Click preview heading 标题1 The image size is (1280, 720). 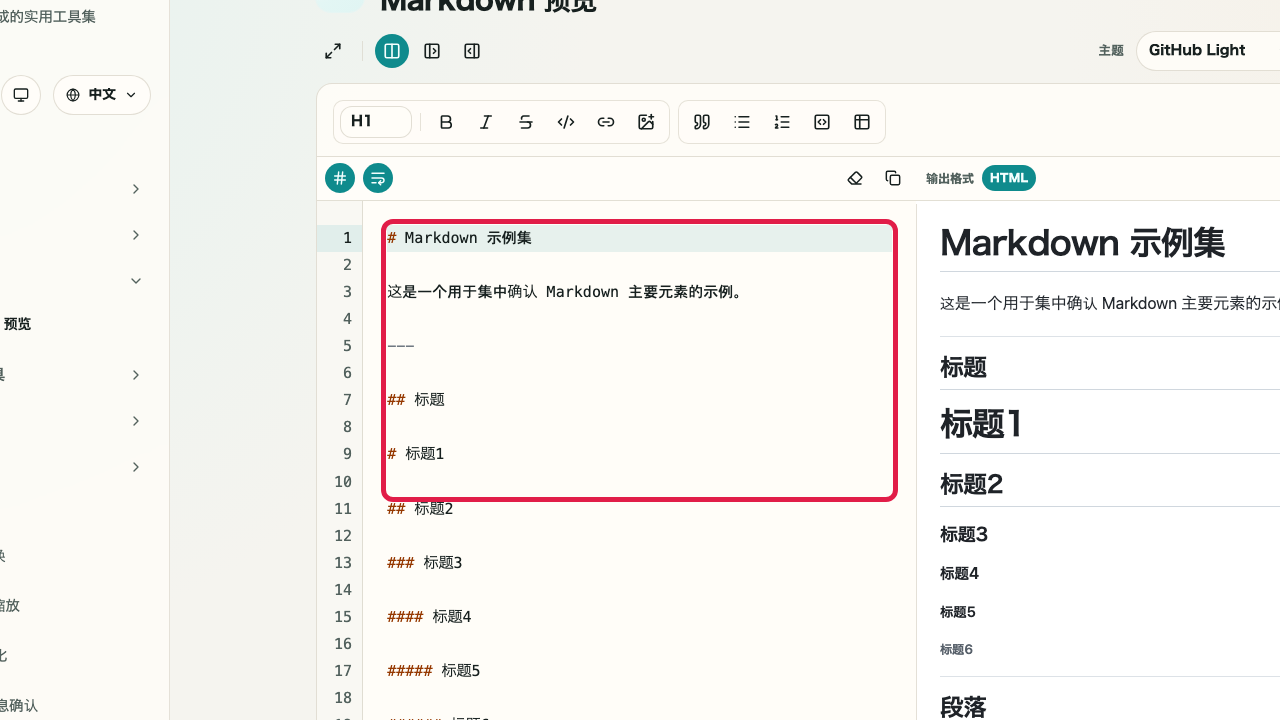point(981,424)
